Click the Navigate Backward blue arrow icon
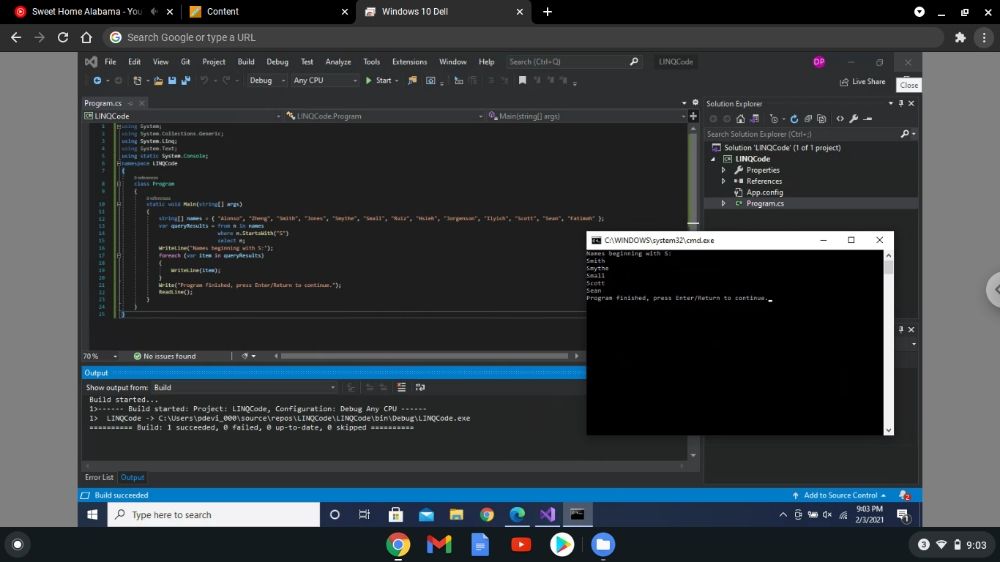The height and width of the screenshot is (562, 1000). 97,80
